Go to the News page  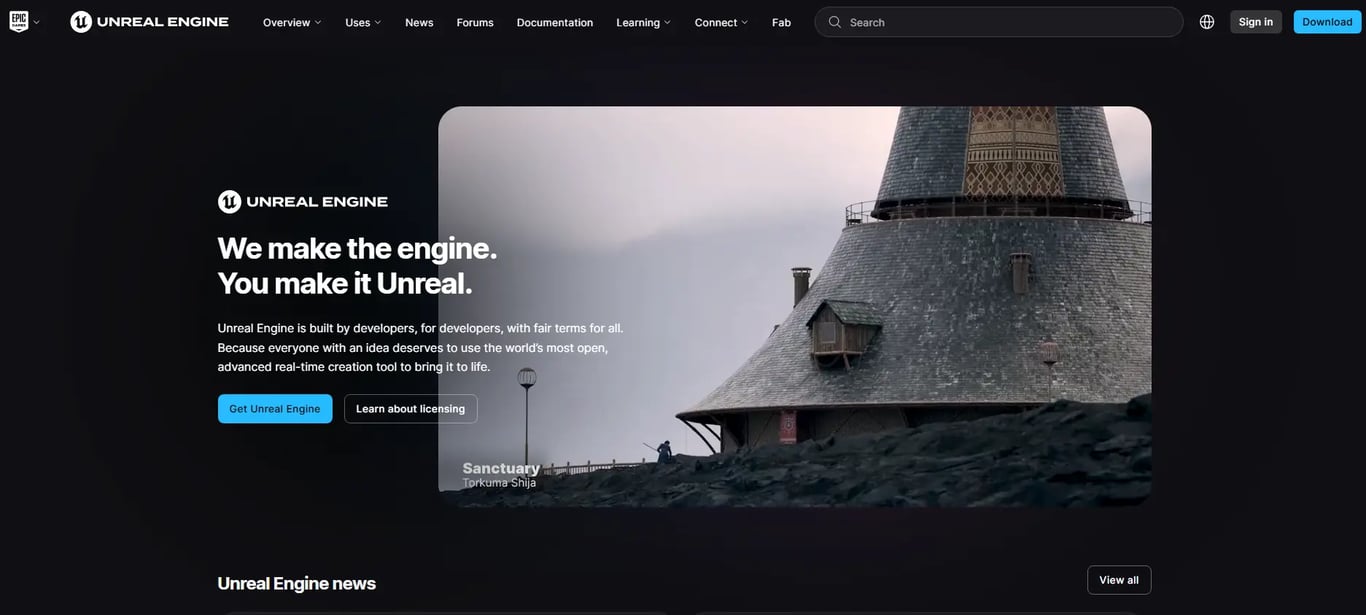click(419, 22)
